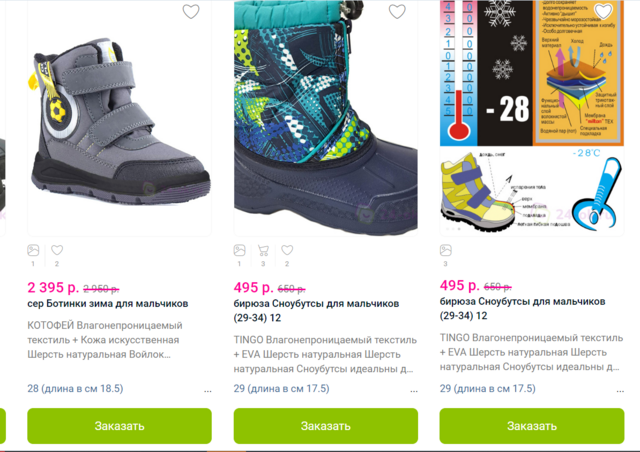Open grey Kotofey boot product image

click(x=119, y=118)
